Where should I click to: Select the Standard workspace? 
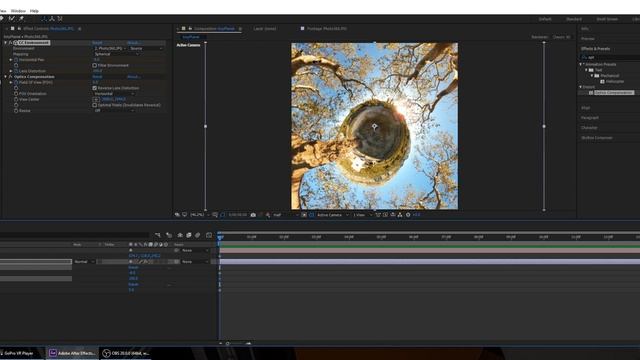(x=574, y=19)
